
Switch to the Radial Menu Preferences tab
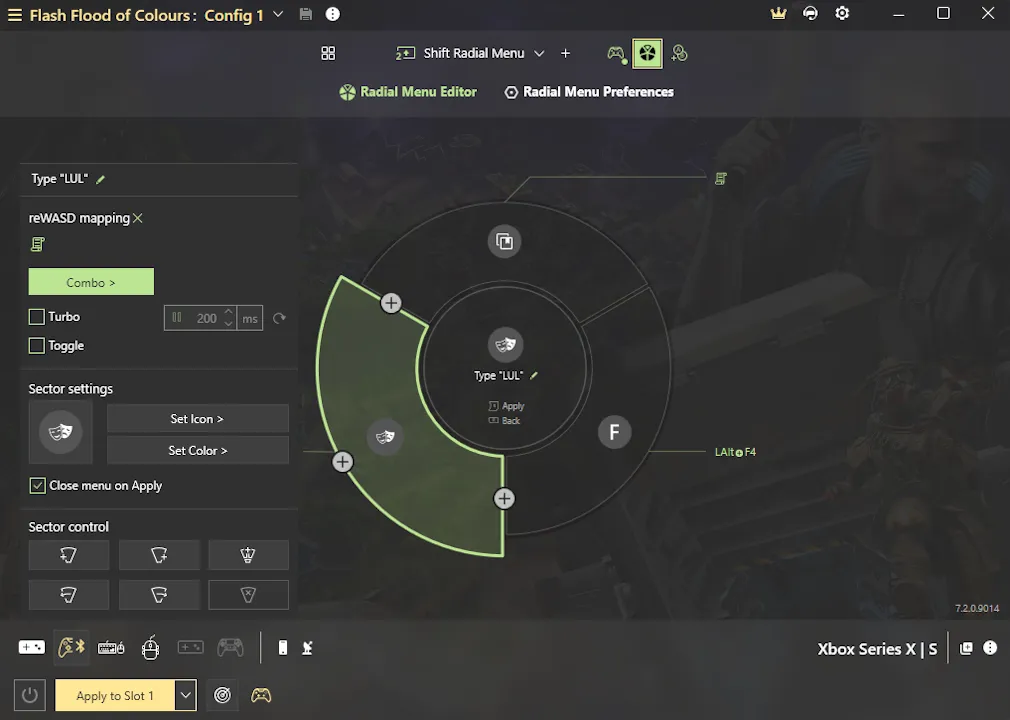pos(588,91)
